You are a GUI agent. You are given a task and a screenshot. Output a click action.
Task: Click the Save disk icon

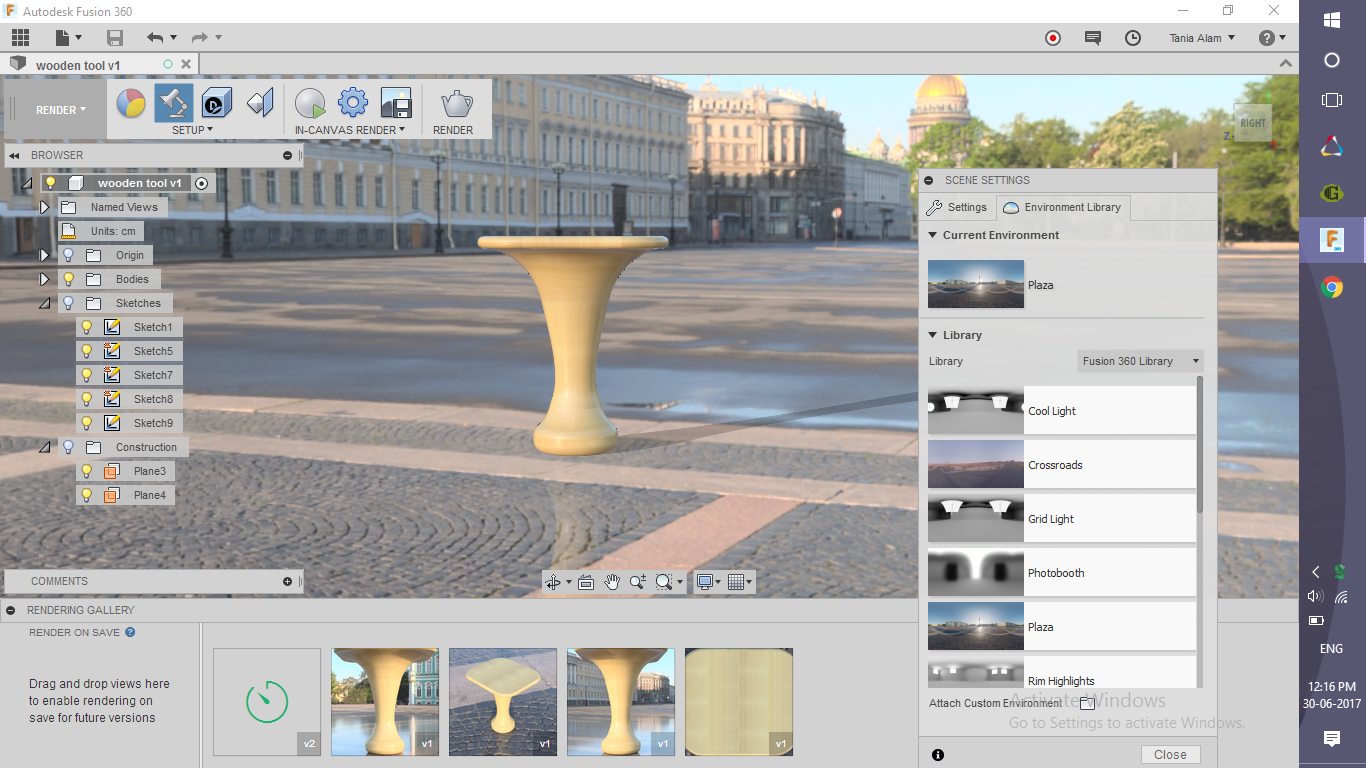115,38
